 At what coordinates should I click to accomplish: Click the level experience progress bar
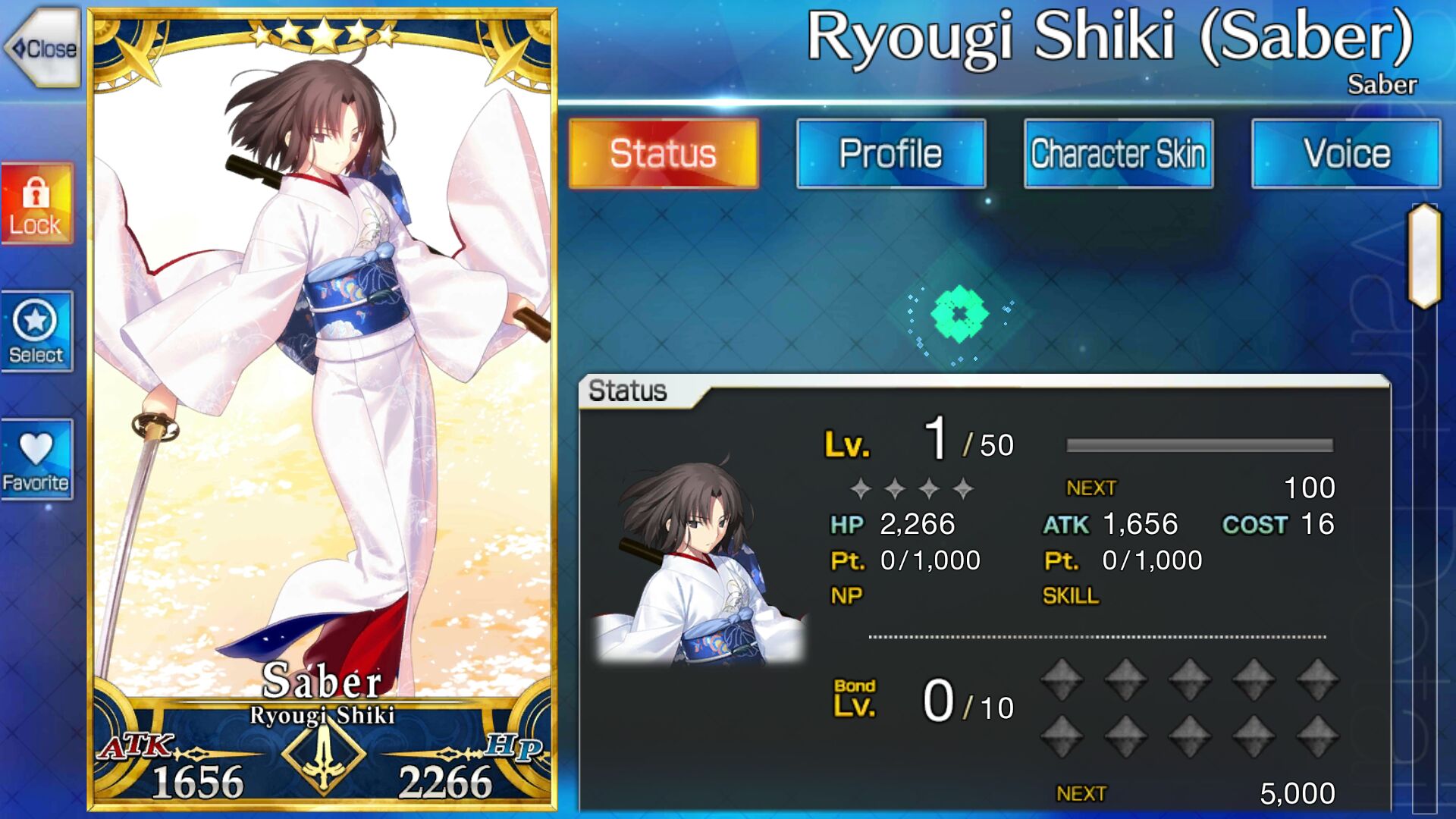click(x=1199, y=445)
